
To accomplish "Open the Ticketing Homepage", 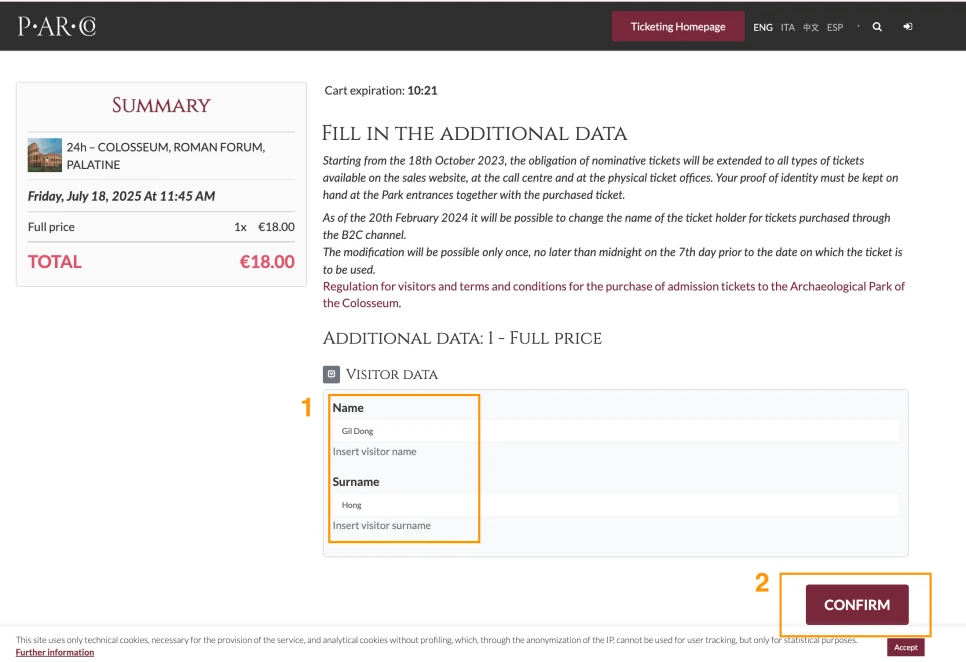I will (x=678, y=27).
